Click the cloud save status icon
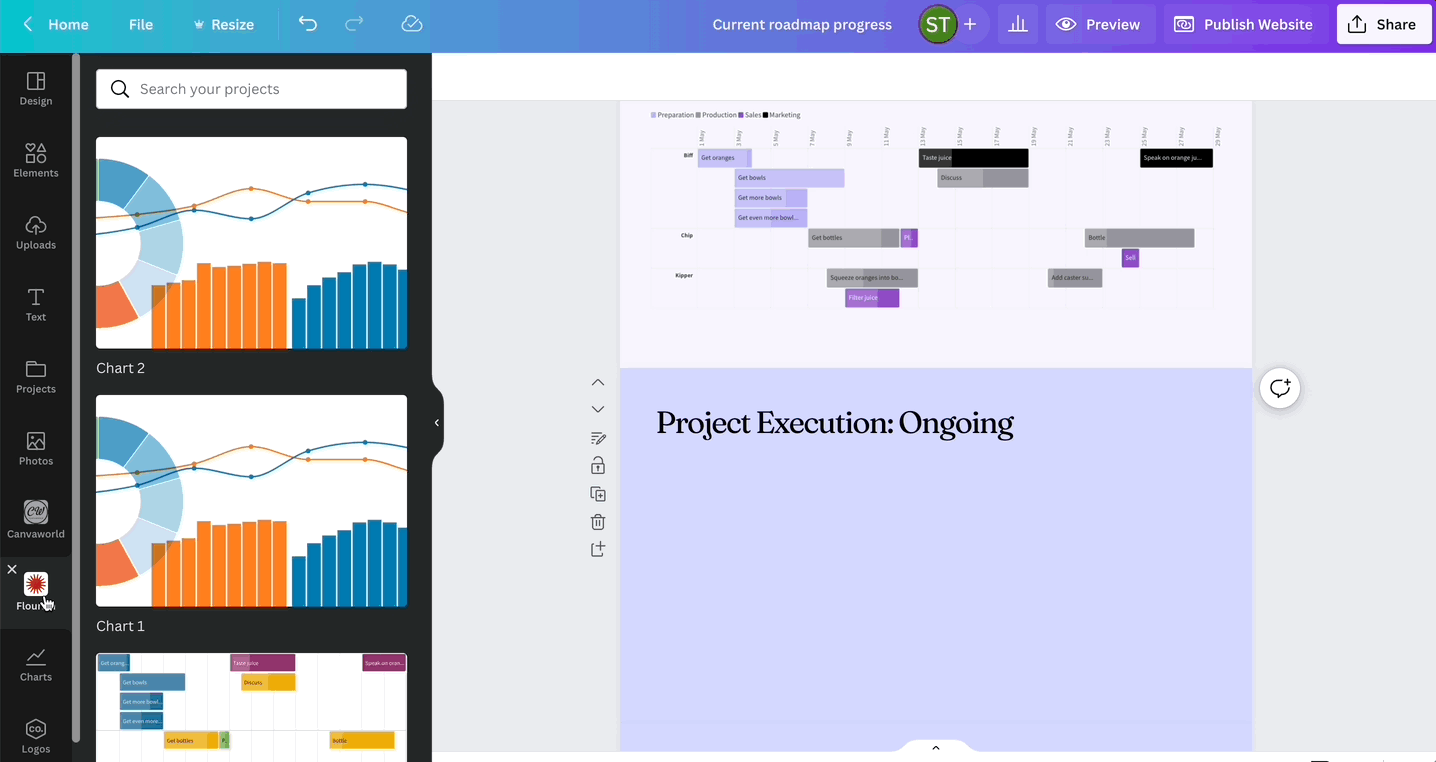The image size is (1436, 762). pos(411,24)
